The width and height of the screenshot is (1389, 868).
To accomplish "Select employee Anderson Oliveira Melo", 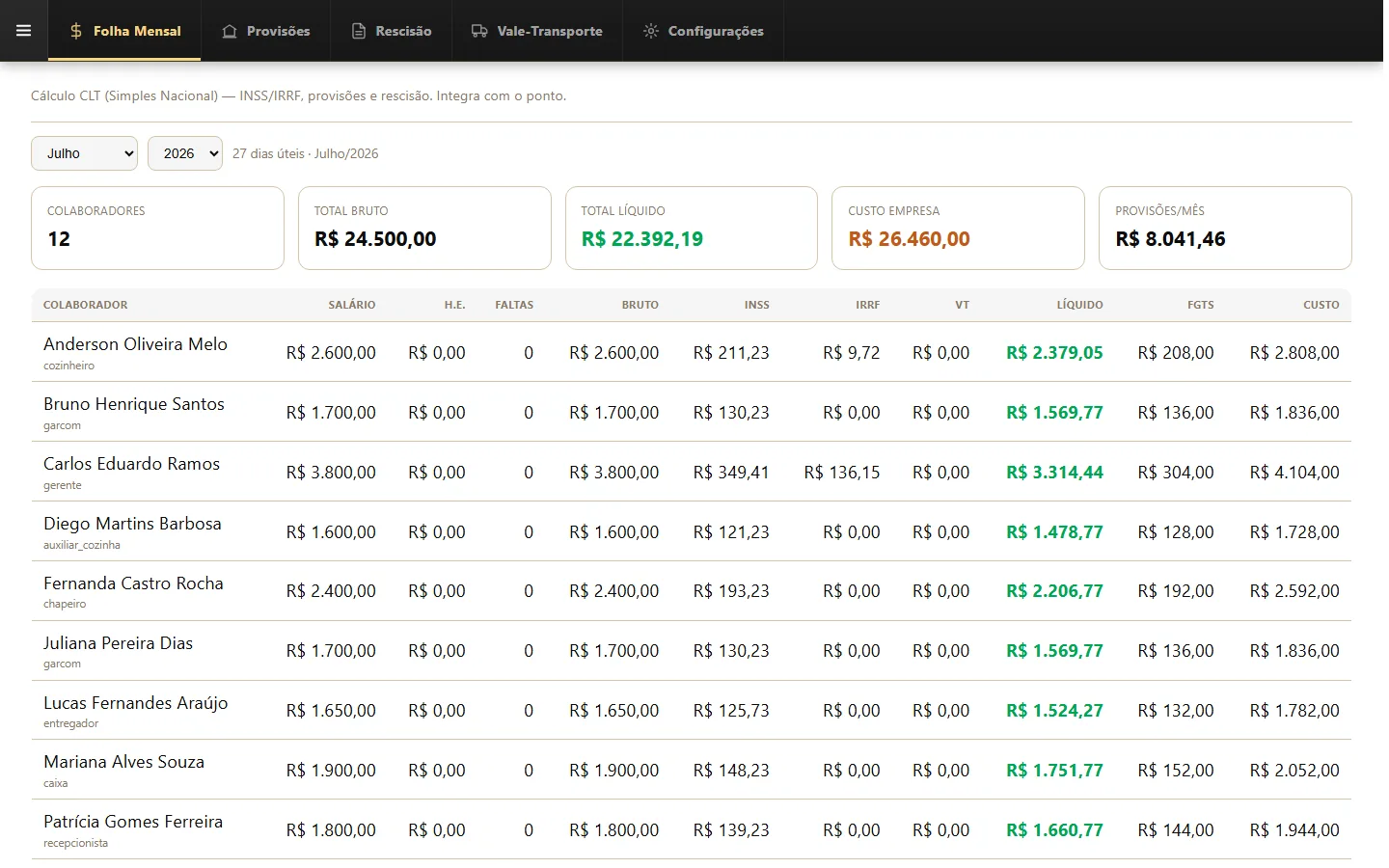I will click(135, 344).
